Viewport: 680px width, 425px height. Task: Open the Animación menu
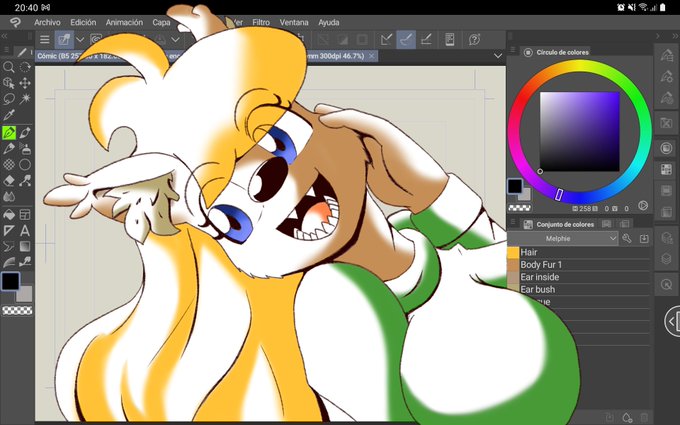pyautogui.click(x=124, y=23)
